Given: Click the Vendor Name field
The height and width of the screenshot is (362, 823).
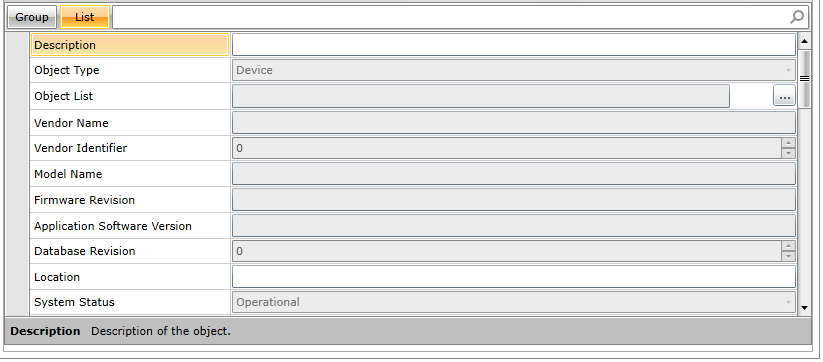Looking at the screenshot, I should point(514,123).
